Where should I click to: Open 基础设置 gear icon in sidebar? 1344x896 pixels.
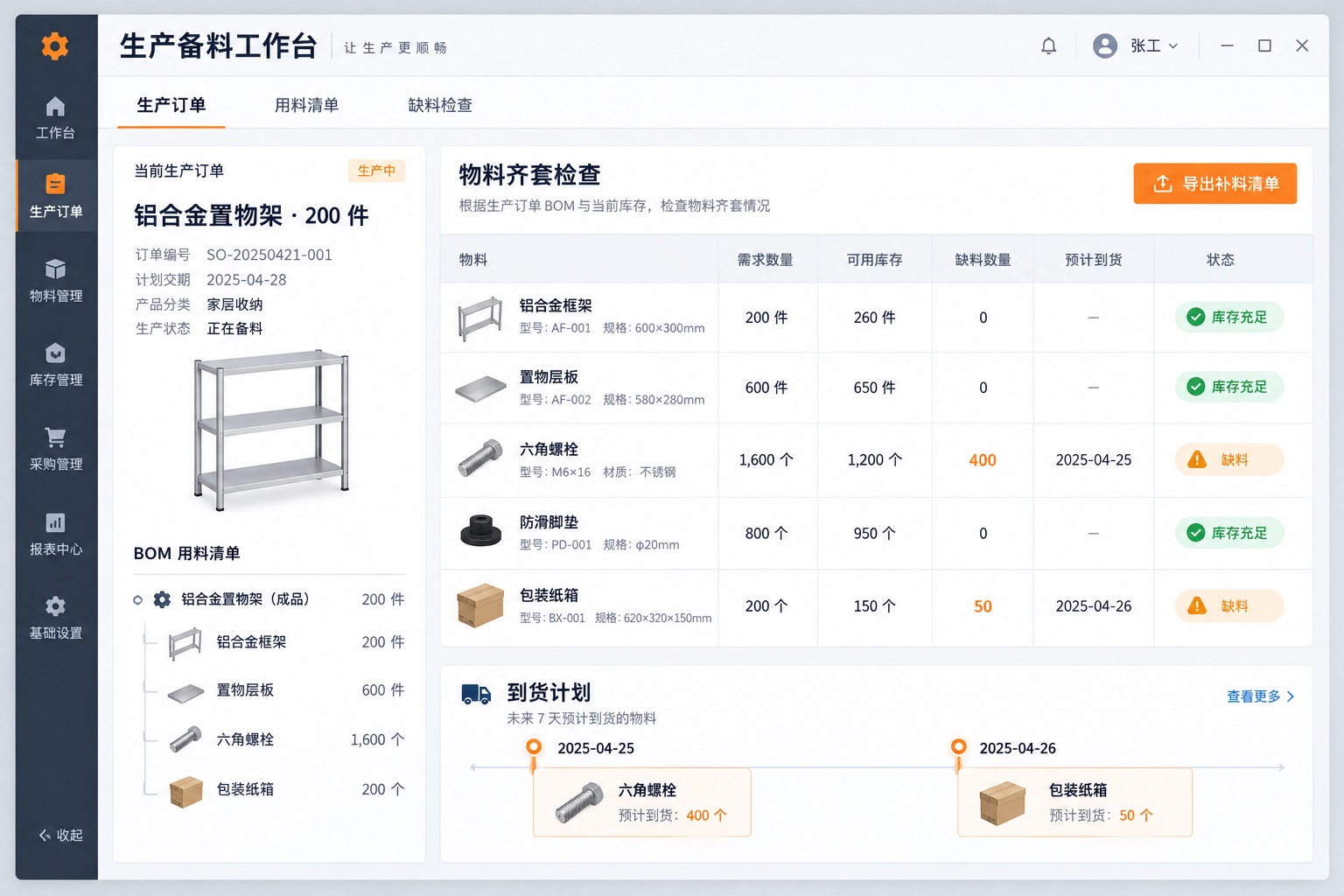pos(55,605)
